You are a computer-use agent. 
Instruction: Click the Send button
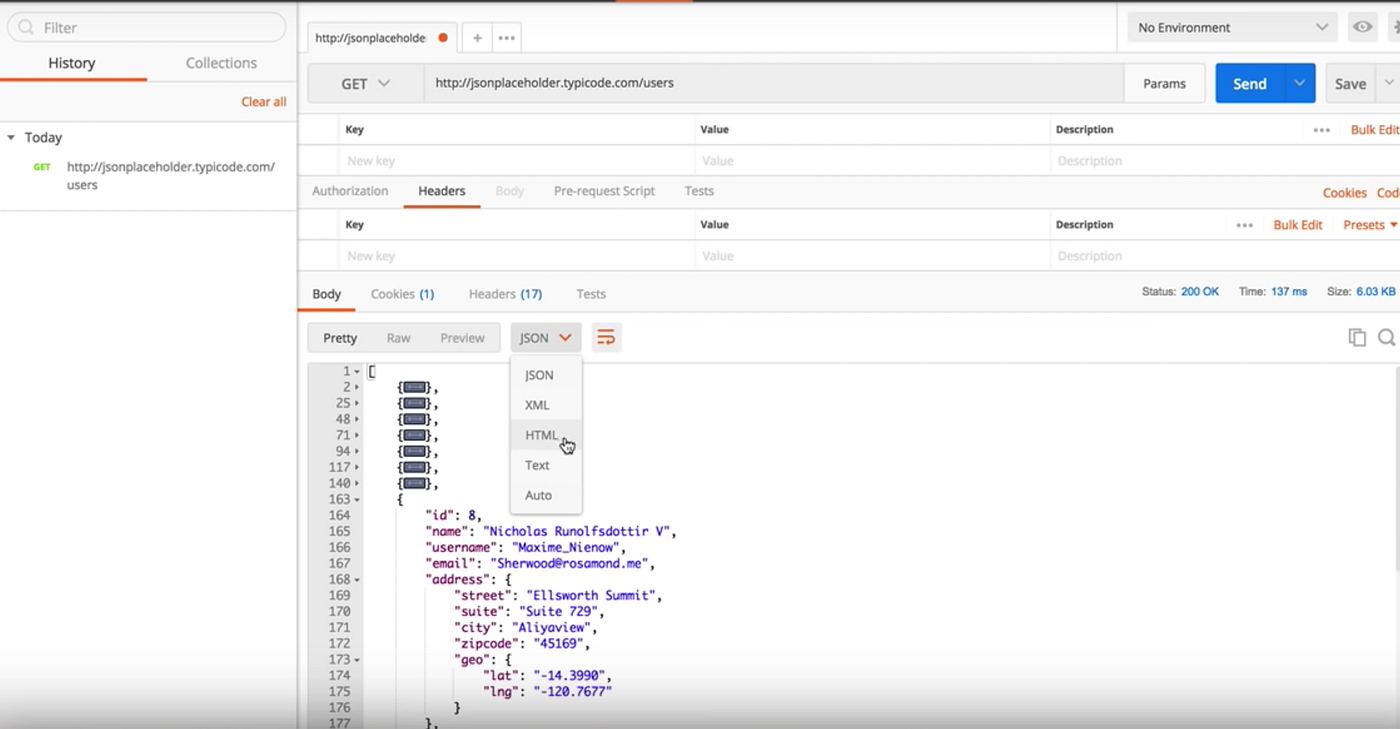coord(1248,83)
